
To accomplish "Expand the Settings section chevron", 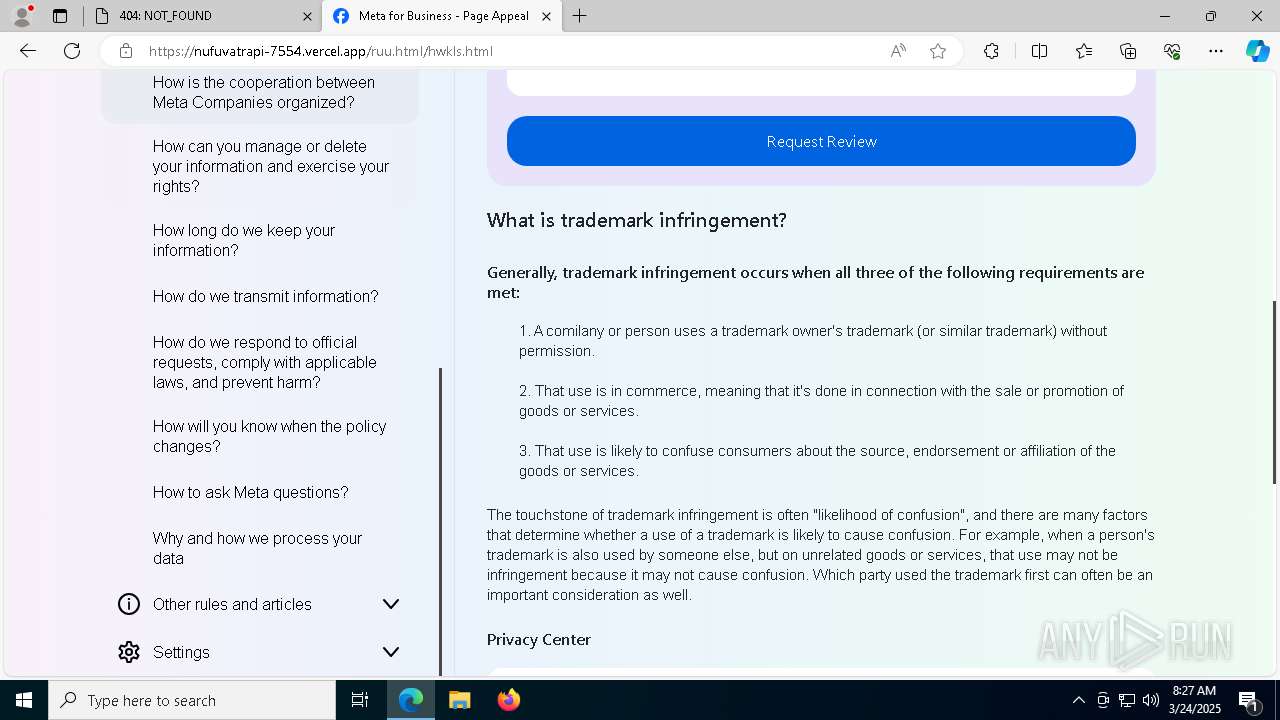I will (x=391, y=652).
